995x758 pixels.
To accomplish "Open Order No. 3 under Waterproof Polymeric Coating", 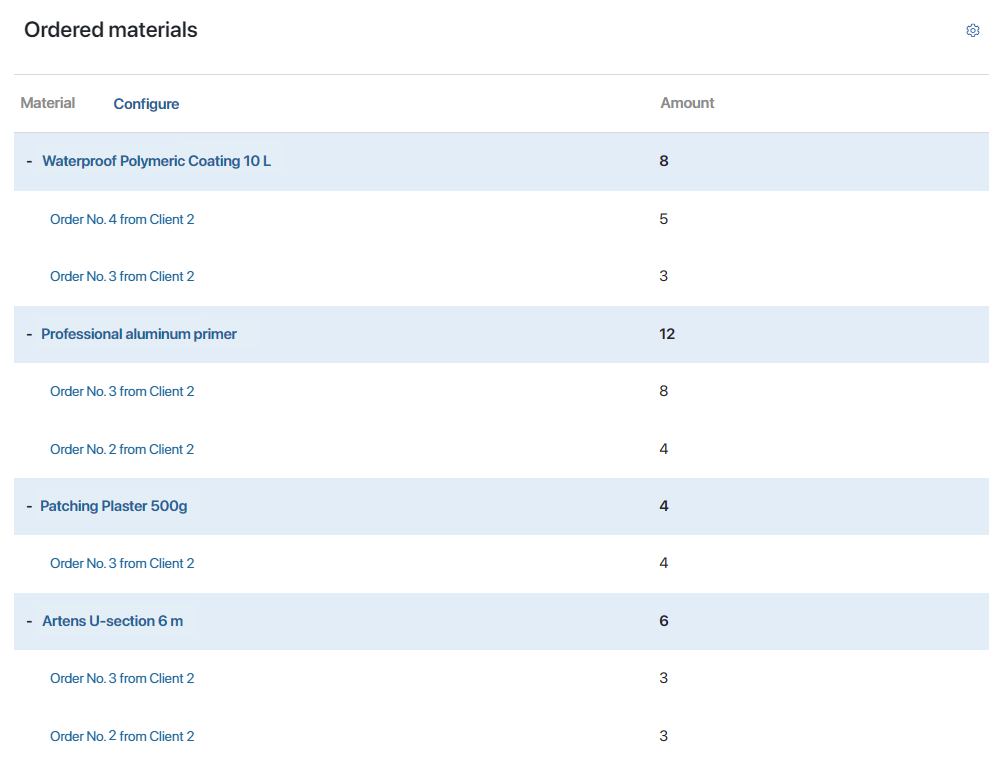I will click(x=122, y=276).
